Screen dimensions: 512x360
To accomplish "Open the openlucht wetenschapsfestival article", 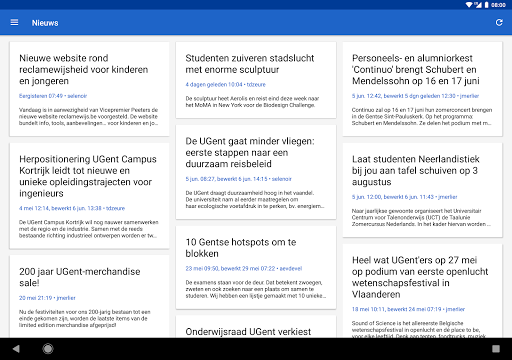I will coord(422,291).
